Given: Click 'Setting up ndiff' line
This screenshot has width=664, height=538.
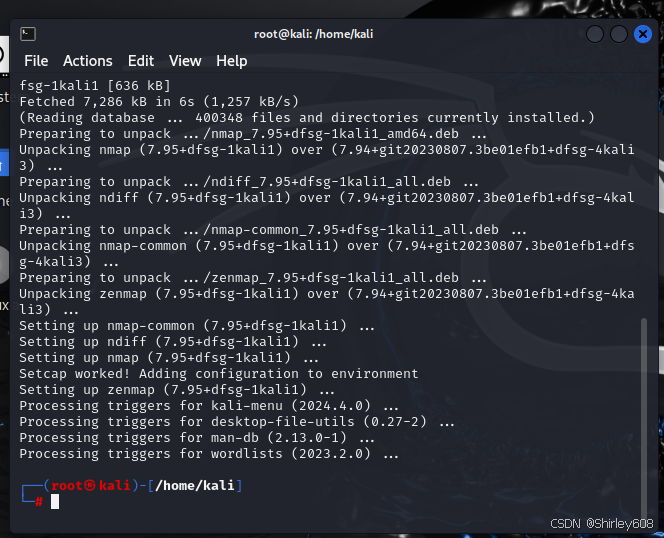Looking at the screenshot, I should tap(172, 342).
